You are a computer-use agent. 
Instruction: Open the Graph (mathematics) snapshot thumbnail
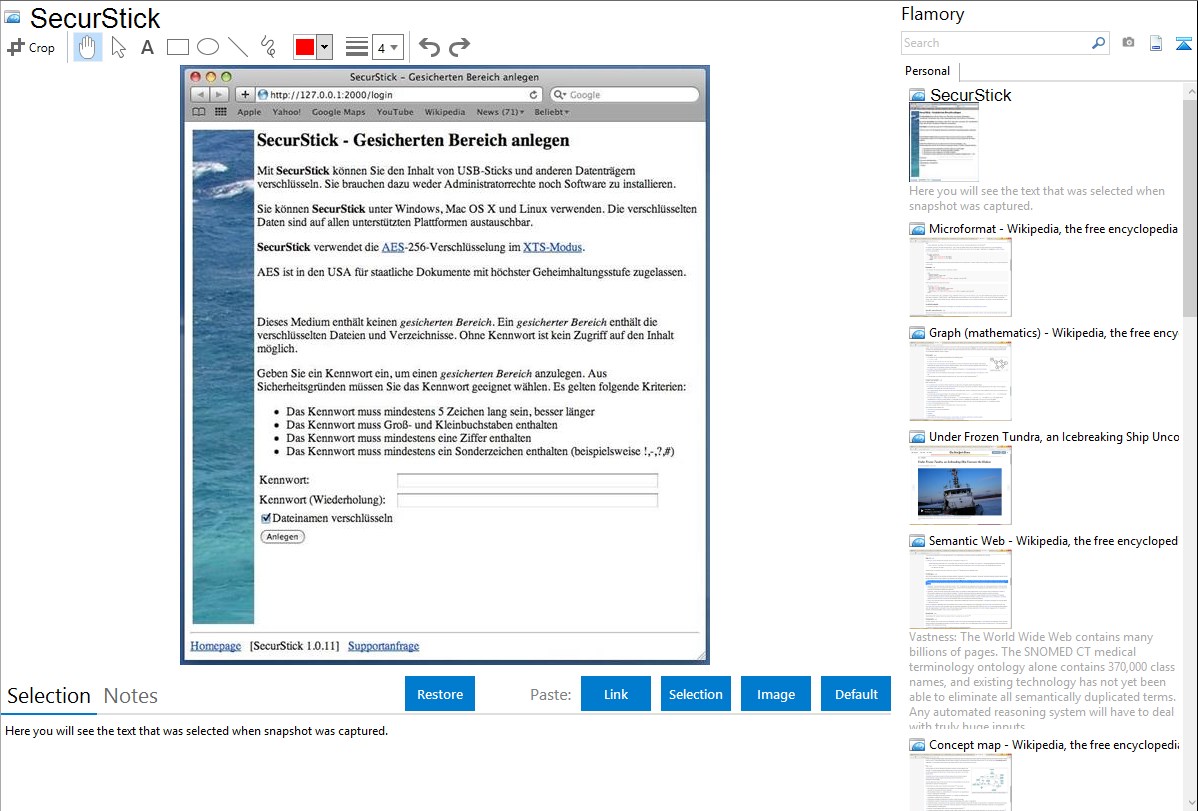click(x=960, y=381)
